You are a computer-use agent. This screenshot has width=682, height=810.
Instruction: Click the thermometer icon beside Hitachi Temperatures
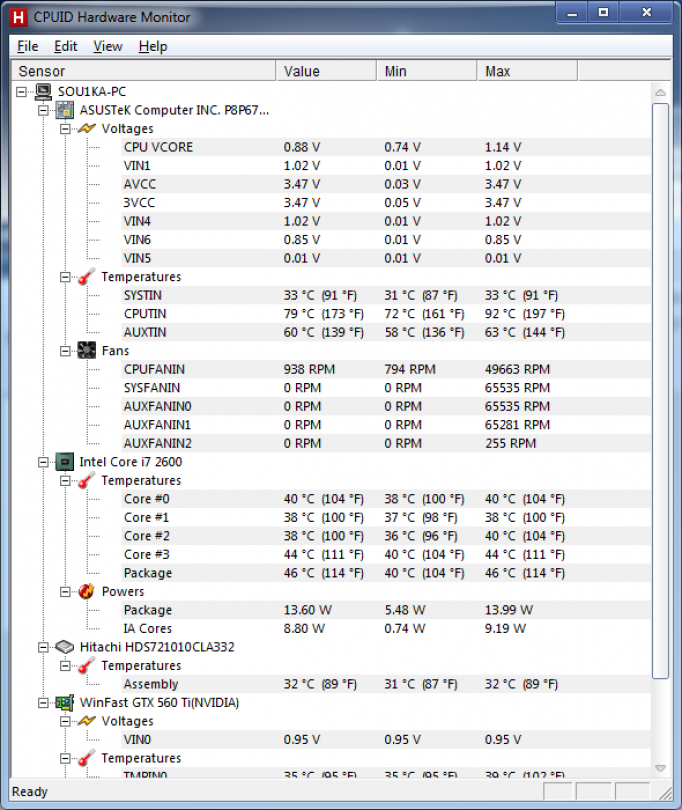pyautogui.click(x=87, y=666)
